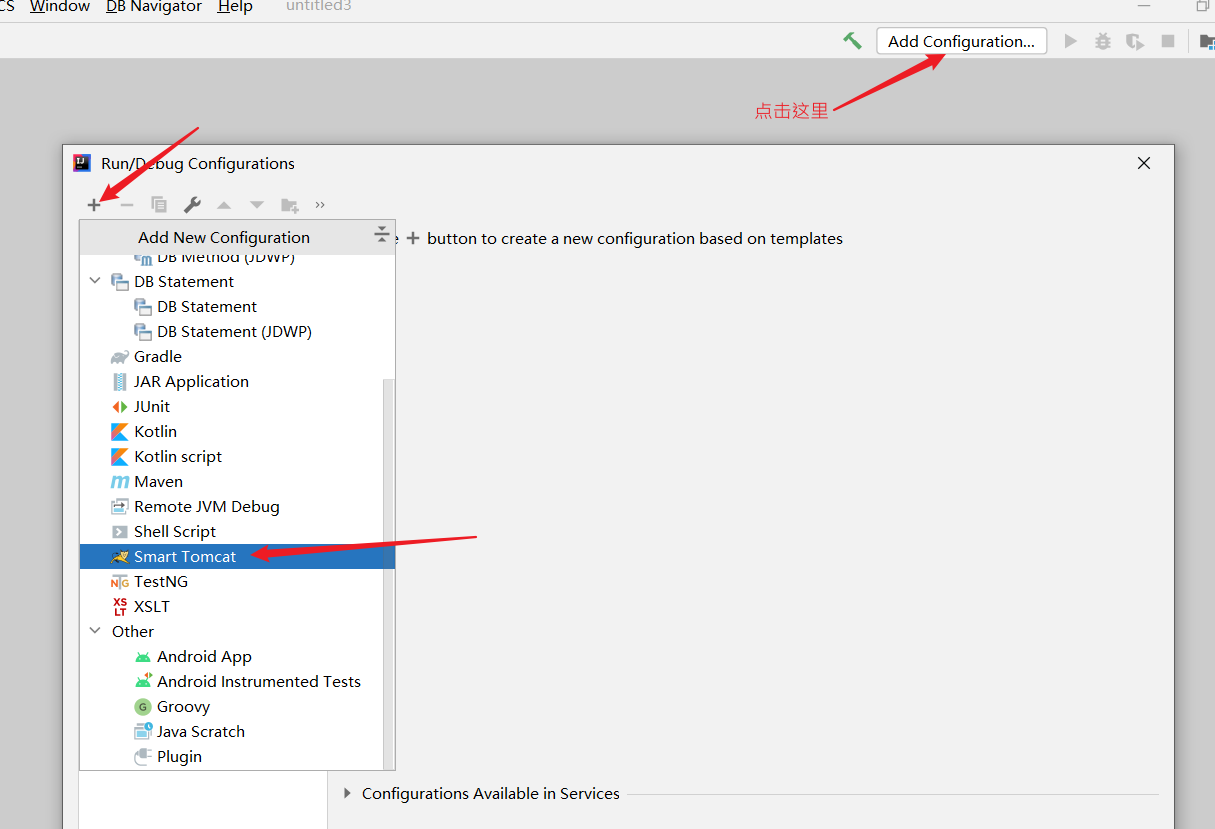The width and height of the screenshot is (1215, 829).
Task: Click the Debug bug icon in toolbar
Action: [1103, 41]
